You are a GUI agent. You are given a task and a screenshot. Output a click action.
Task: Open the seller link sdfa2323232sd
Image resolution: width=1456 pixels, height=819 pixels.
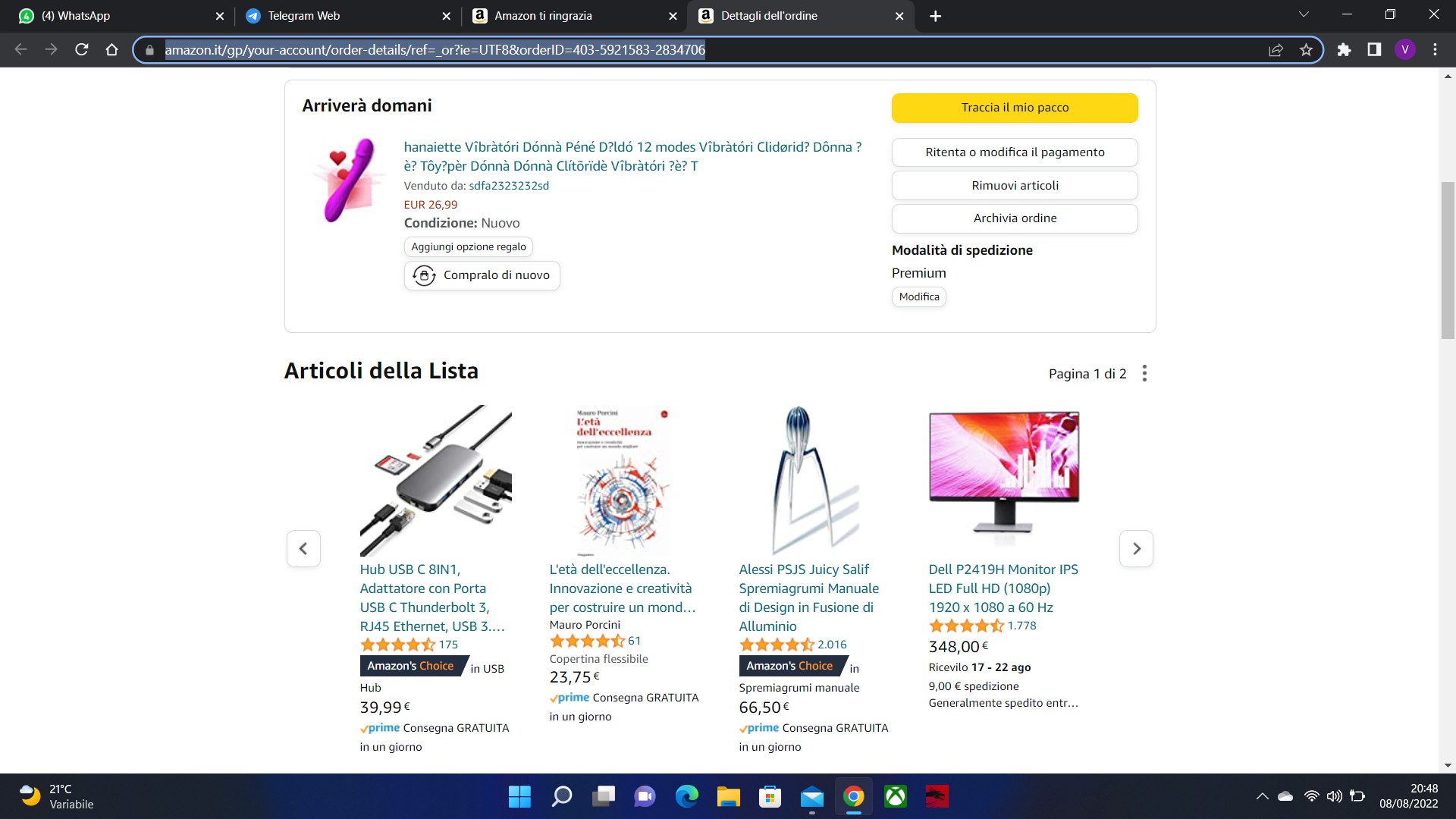[509, 186]
